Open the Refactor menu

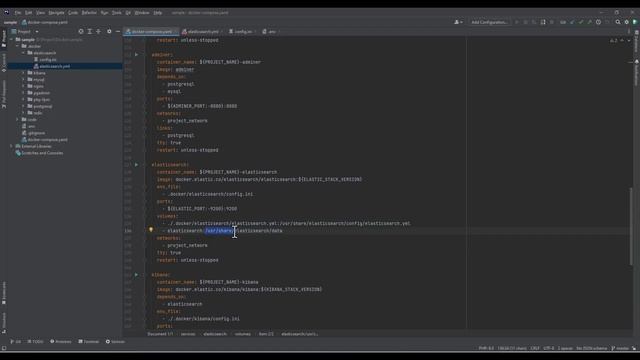pos(89,13)
